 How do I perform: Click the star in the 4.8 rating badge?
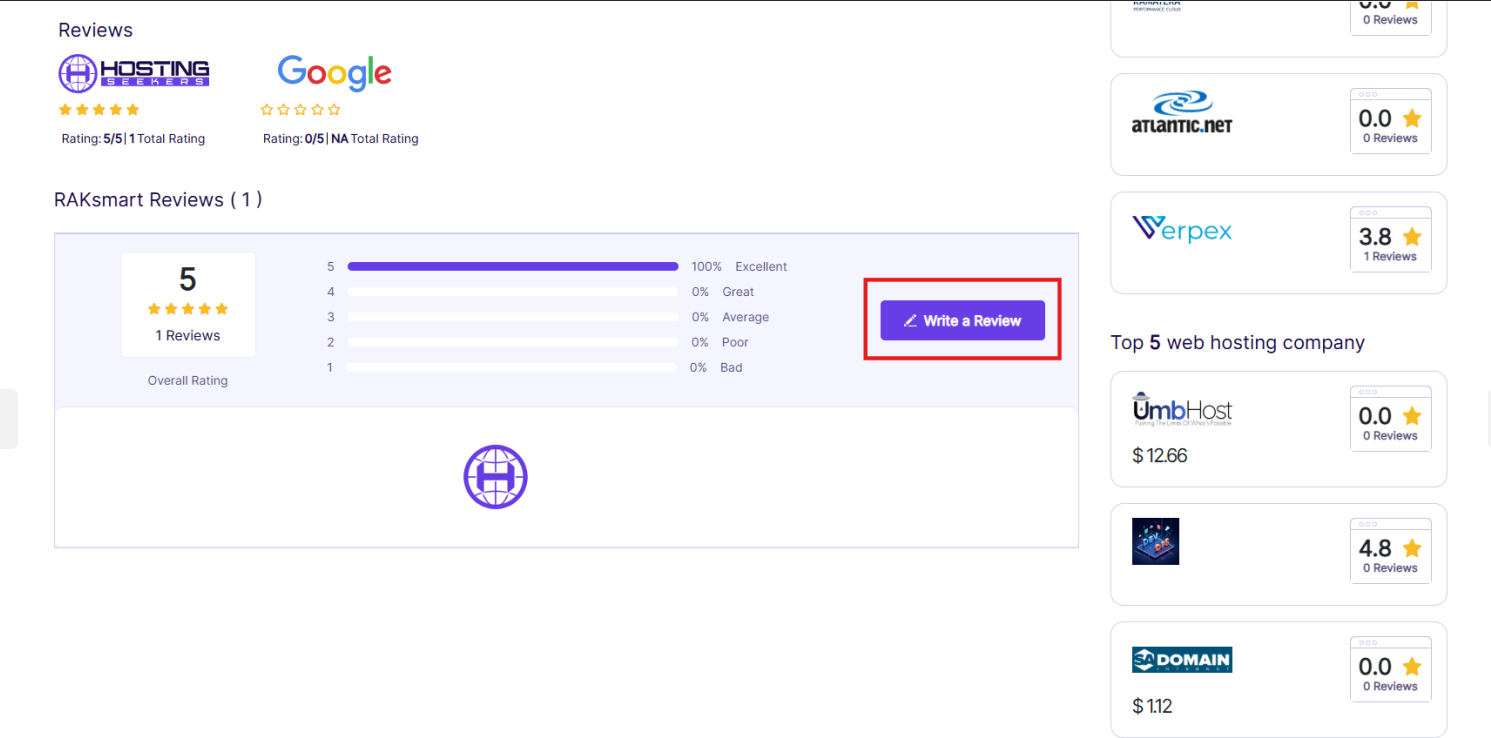1411,548
